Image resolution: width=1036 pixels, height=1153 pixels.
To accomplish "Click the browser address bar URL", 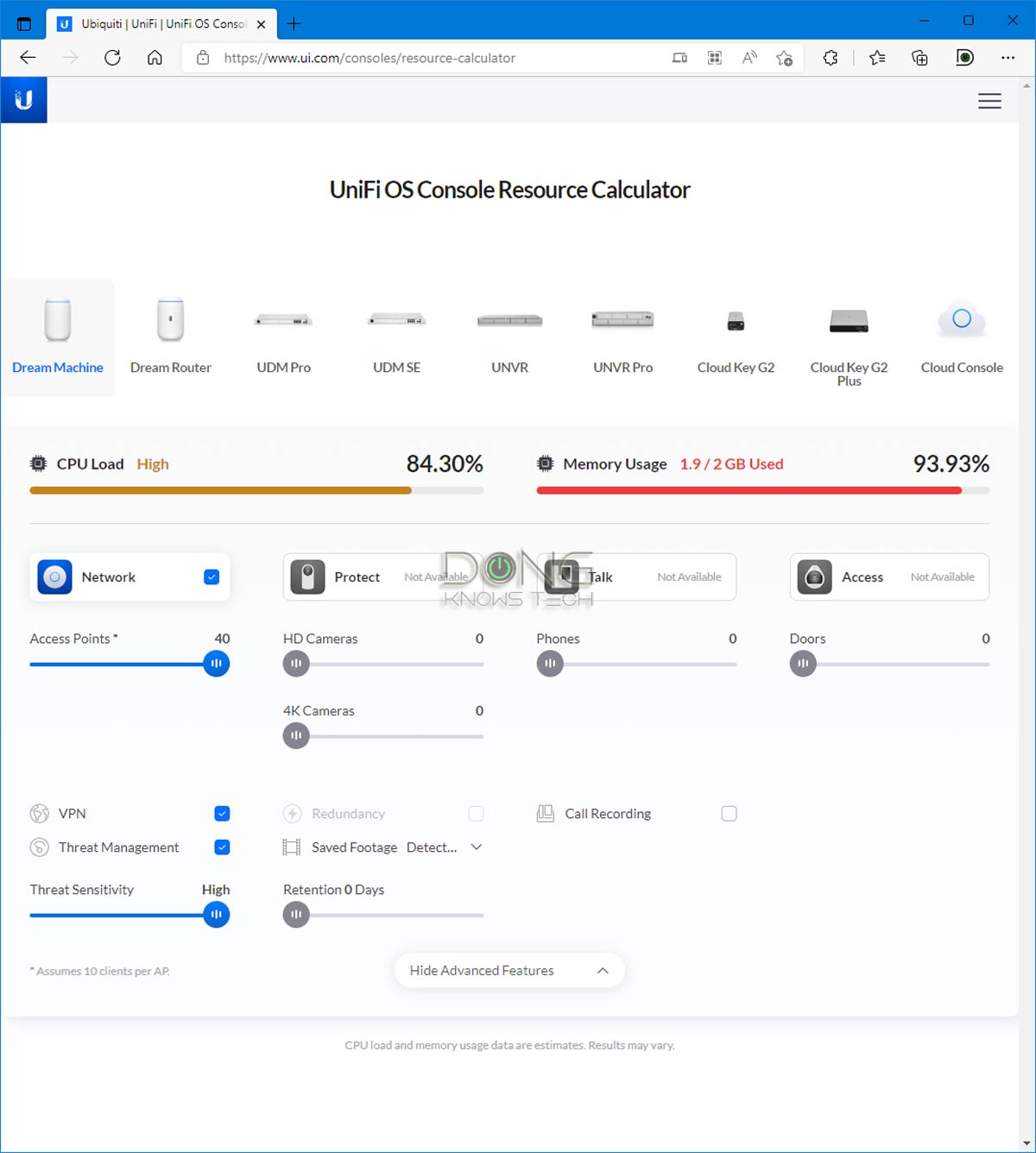I will coord(370,58).
